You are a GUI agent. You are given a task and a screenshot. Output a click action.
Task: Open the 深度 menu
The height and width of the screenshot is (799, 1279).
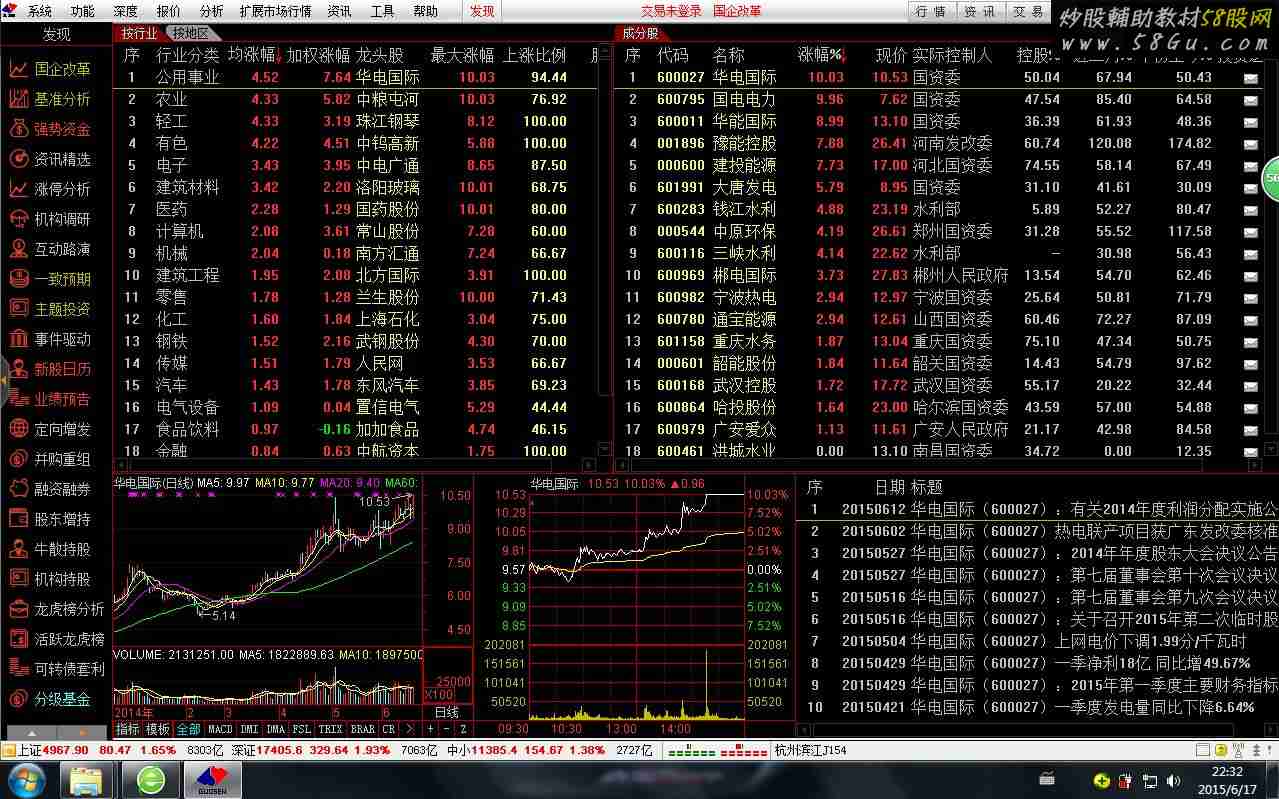pyautogui.click(x=126, y=11)
